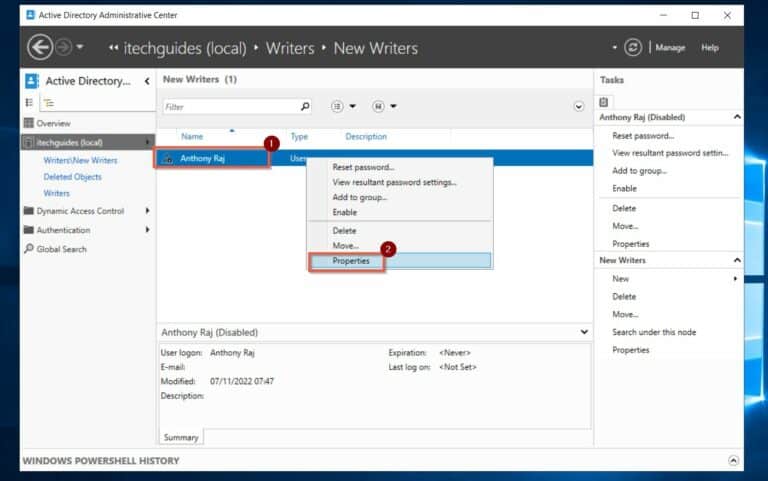Collapse the New Writers tasks section
This screenshot has height=481, width=768.
pyautogui.click(x=737, y=260)
